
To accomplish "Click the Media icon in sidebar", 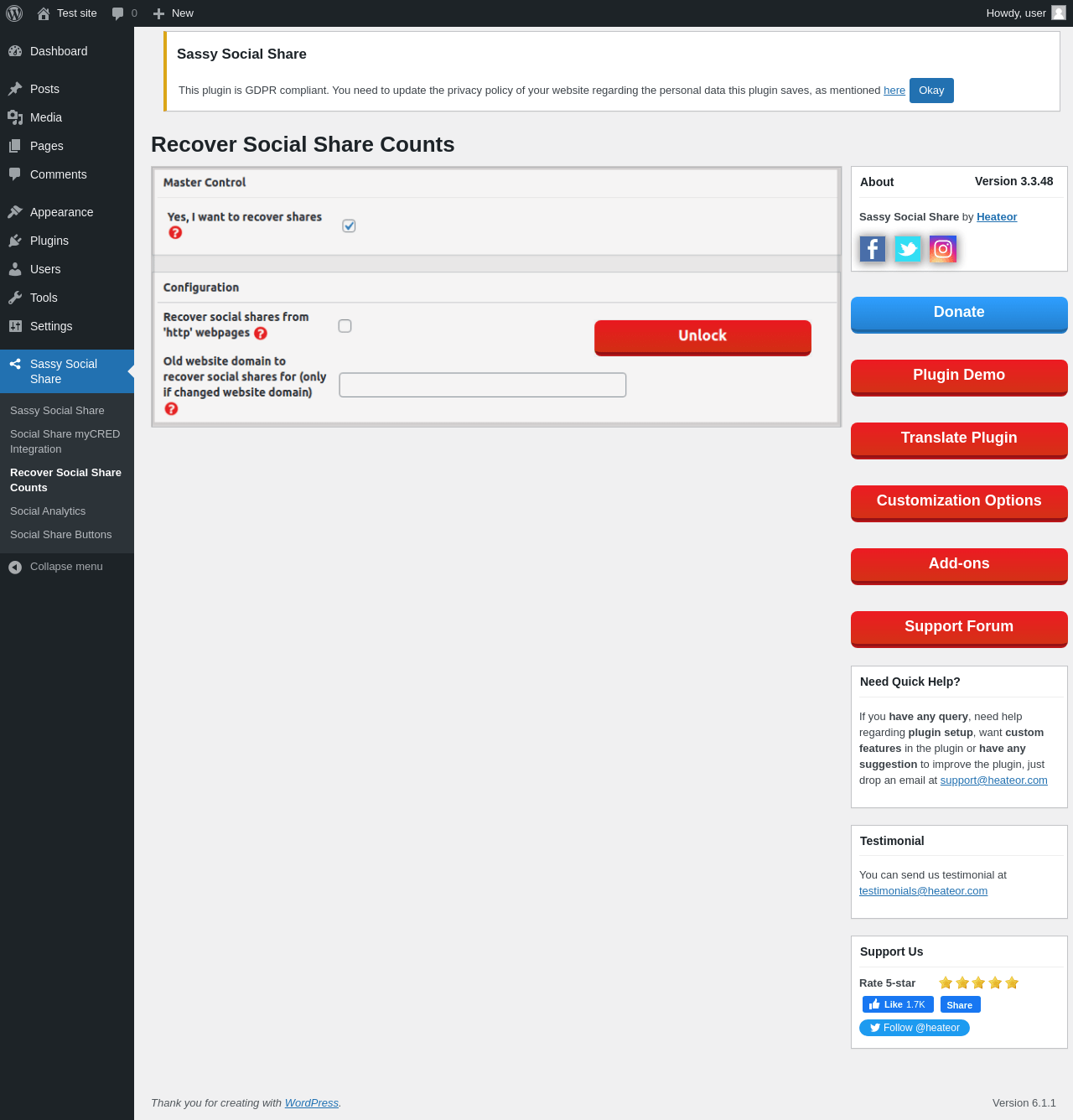I will 15,117.
